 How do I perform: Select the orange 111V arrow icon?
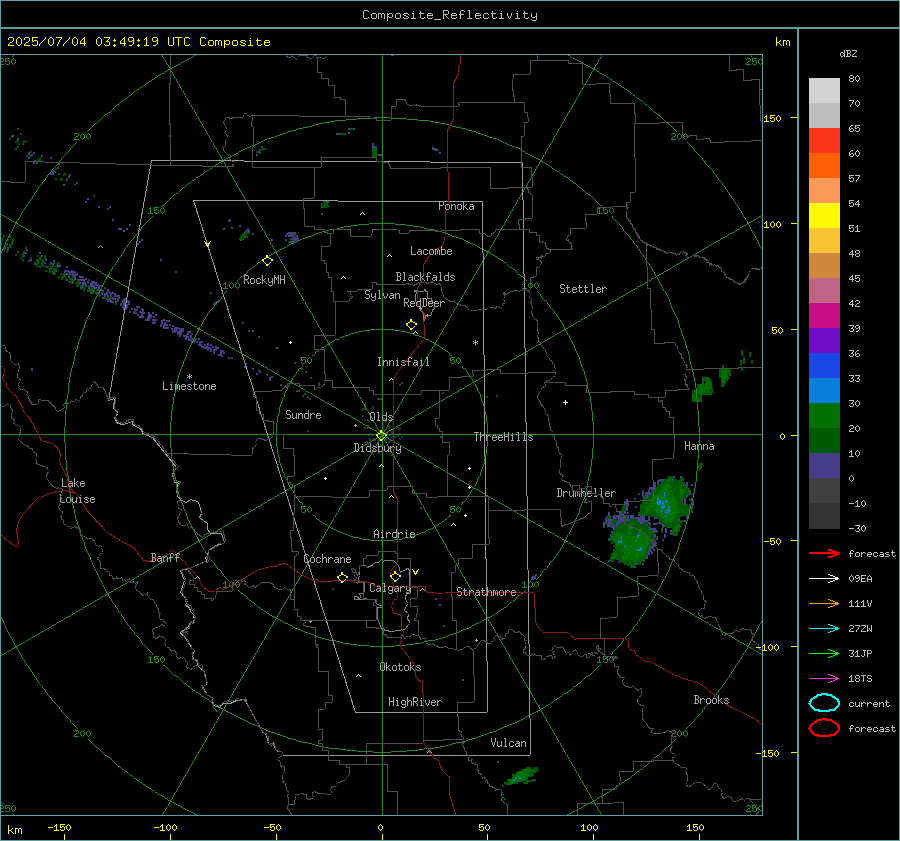click(x=824, y=603)
